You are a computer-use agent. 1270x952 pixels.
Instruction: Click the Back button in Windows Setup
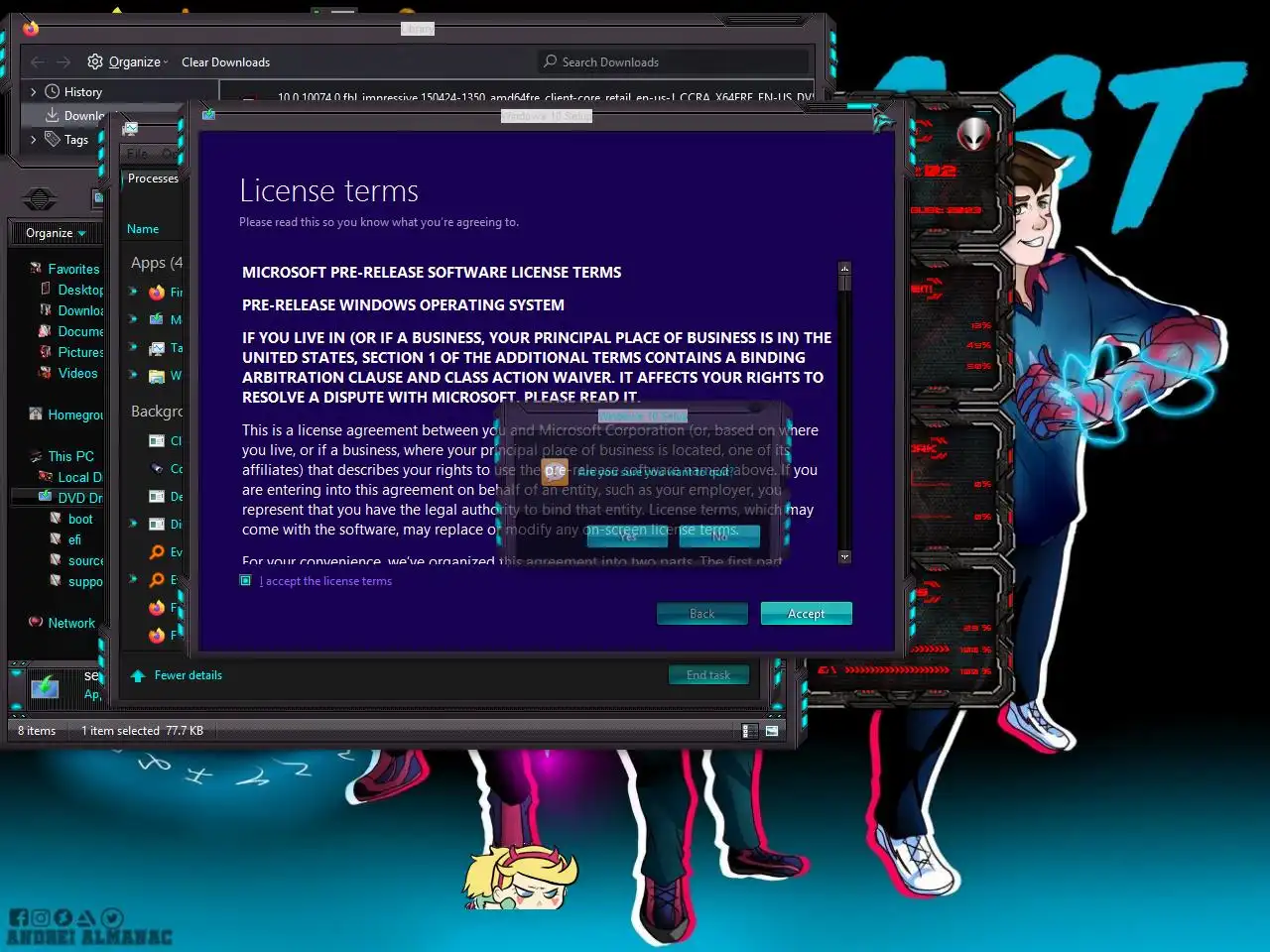tap(701, 614)
